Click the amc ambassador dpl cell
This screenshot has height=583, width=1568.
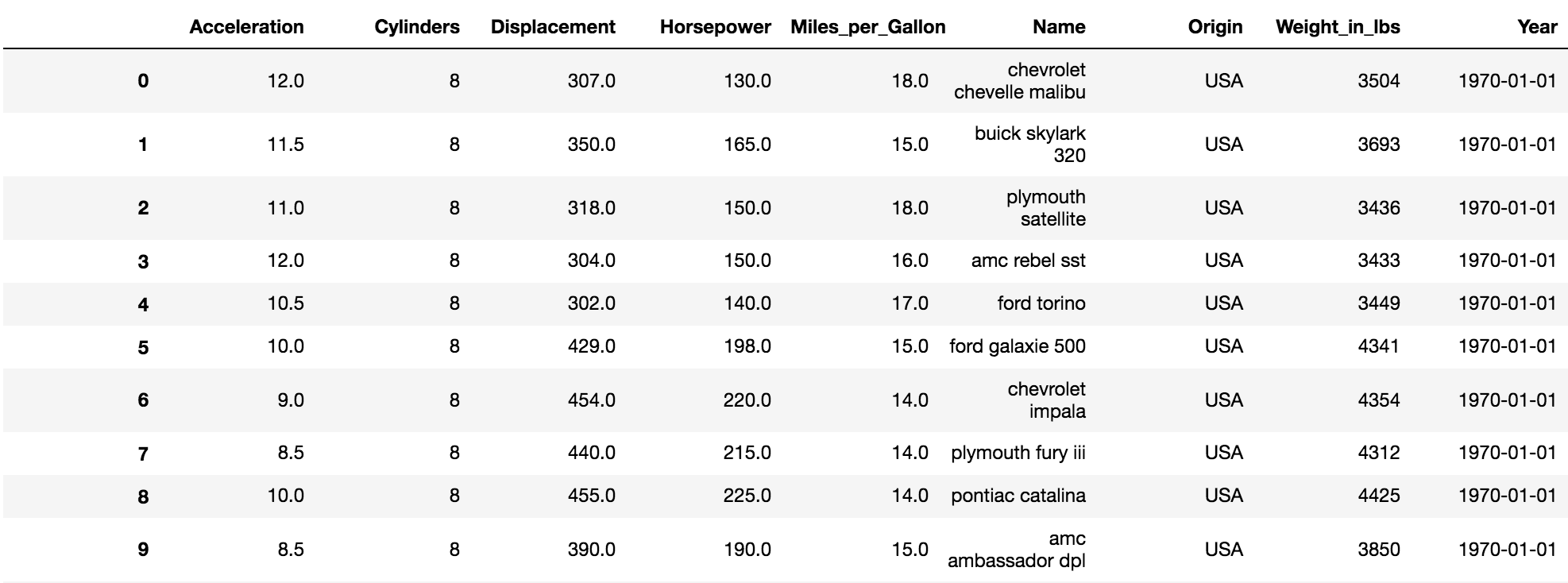tap(1017, 550)
